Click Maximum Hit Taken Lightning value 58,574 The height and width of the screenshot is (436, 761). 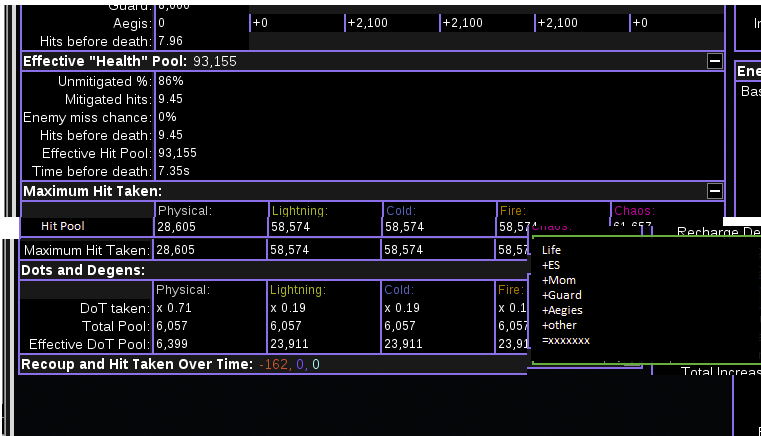pos(289,250)
